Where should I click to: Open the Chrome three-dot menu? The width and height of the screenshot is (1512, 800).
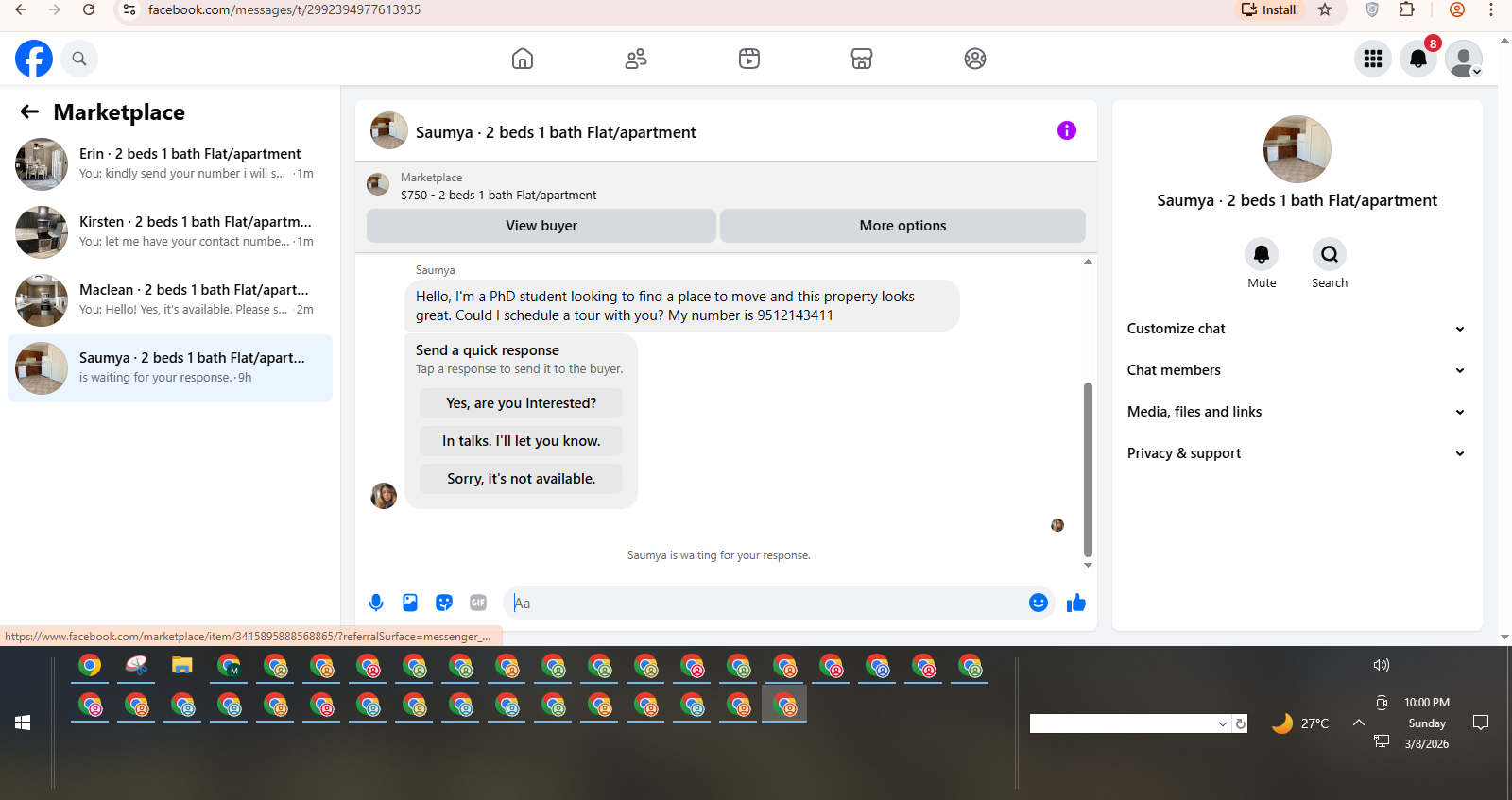[x=1491, y=9]
